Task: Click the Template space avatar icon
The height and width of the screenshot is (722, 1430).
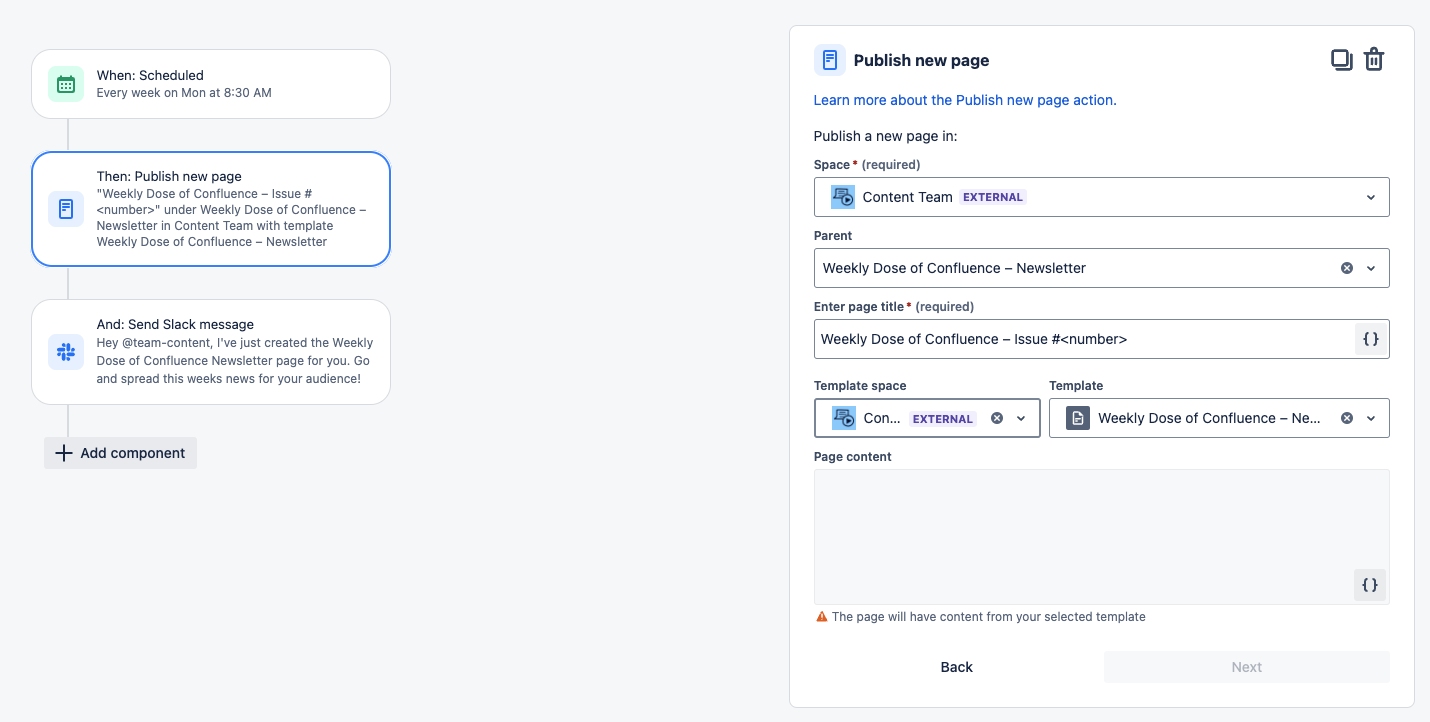Action: pos(843,418)
